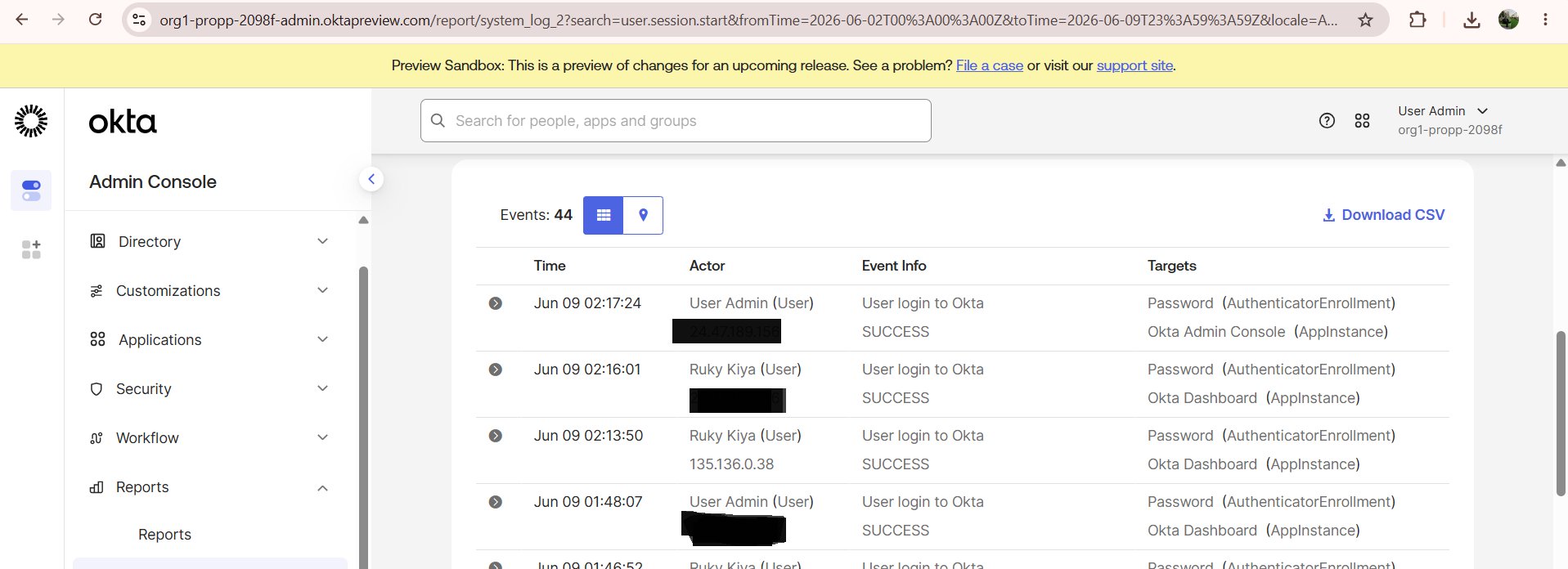Open the Reports submenu item under Reports
The width and height of the screenshot is (1568, 569).
pyautogui.click(x=164, y=535)
